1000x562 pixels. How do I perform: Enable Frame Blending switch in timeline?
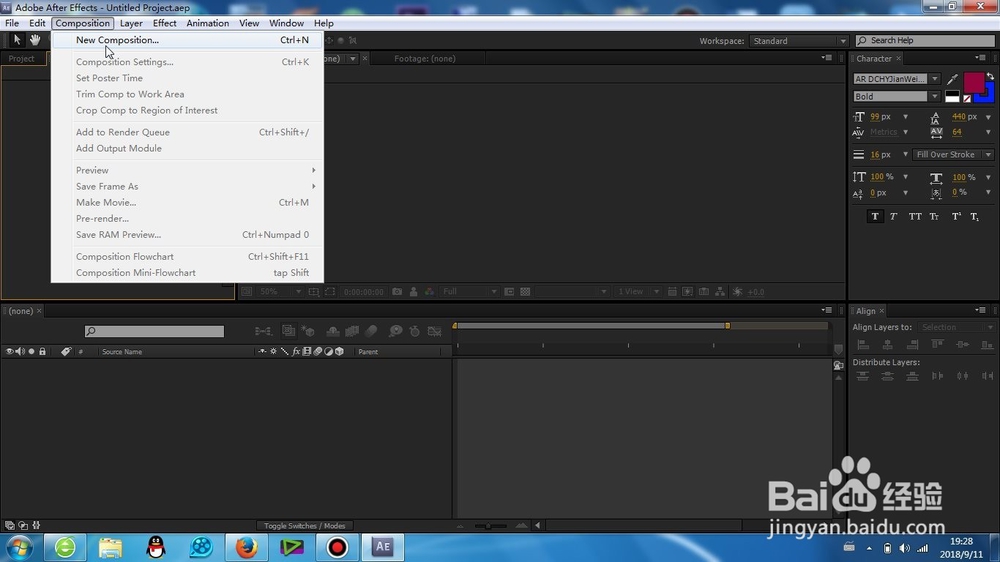pos(352,331)
